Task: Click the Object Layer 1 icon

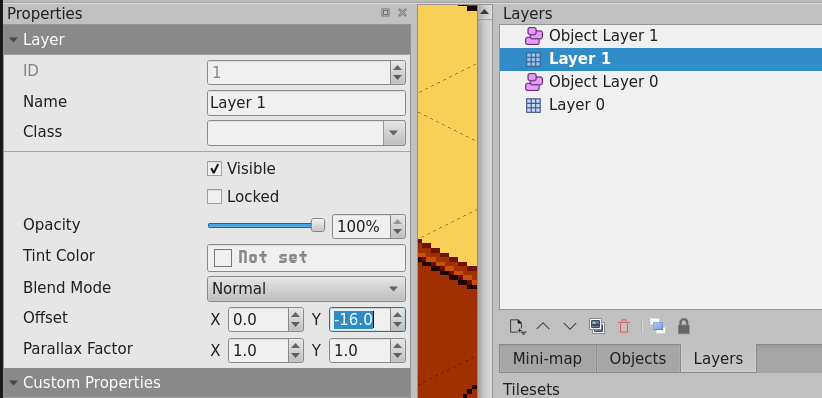Action: coord(534,36)
